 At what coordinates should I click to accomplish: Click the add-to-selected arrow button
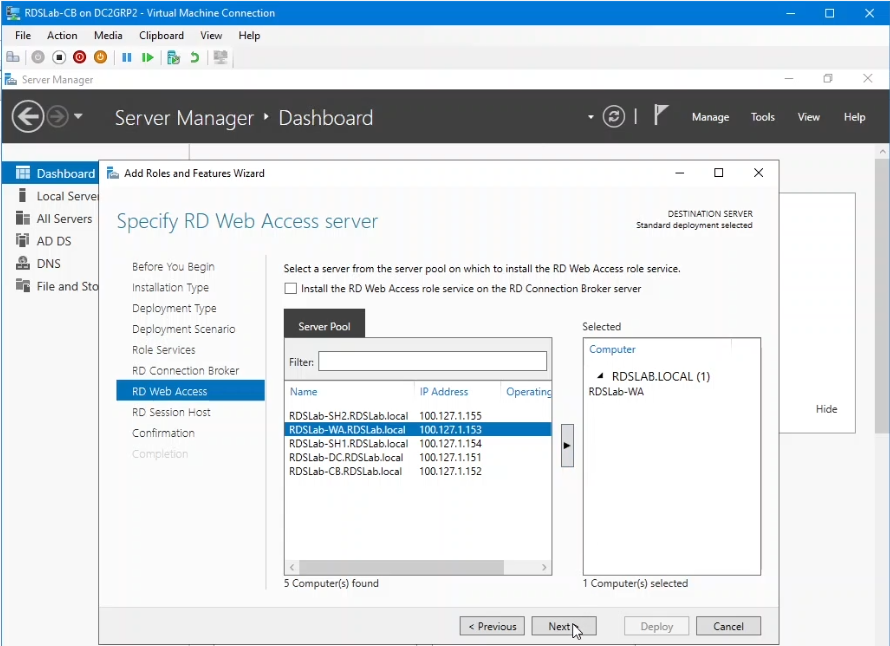(567, 446)
